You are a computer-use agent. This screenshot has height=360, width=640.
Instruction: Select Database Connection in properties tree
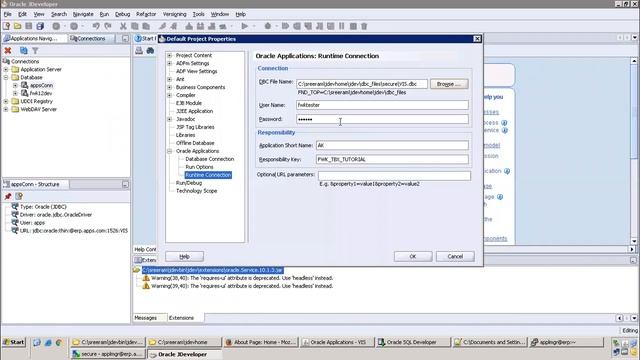(x=209, y=159)
